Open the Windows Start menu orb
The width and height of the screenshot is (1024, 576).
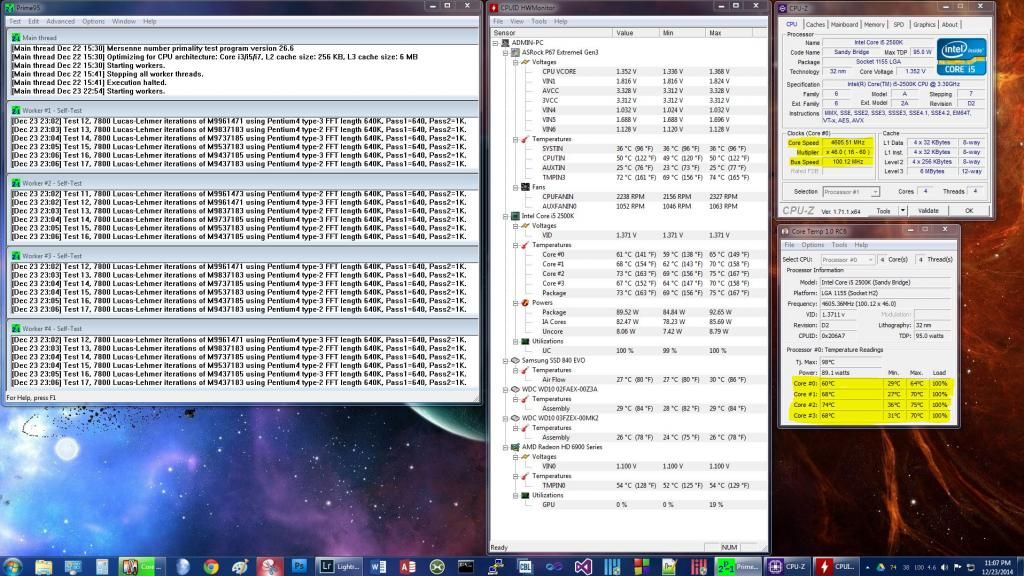pos(12,566)
